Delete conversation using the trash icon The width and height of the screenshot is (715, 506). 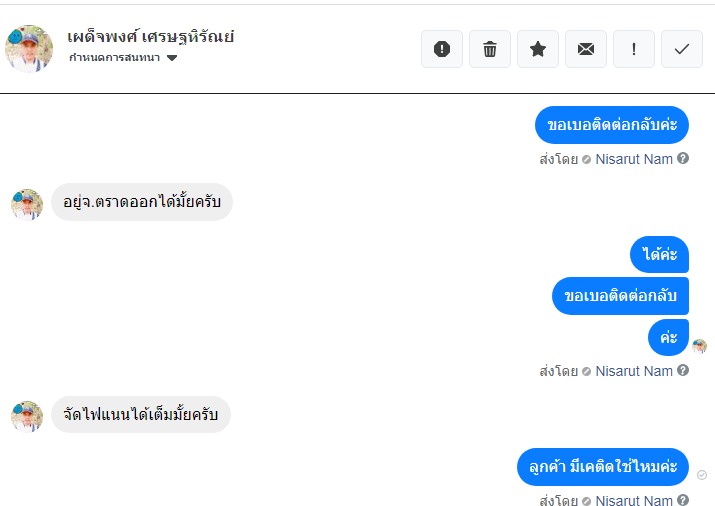[x=490, y=49]
